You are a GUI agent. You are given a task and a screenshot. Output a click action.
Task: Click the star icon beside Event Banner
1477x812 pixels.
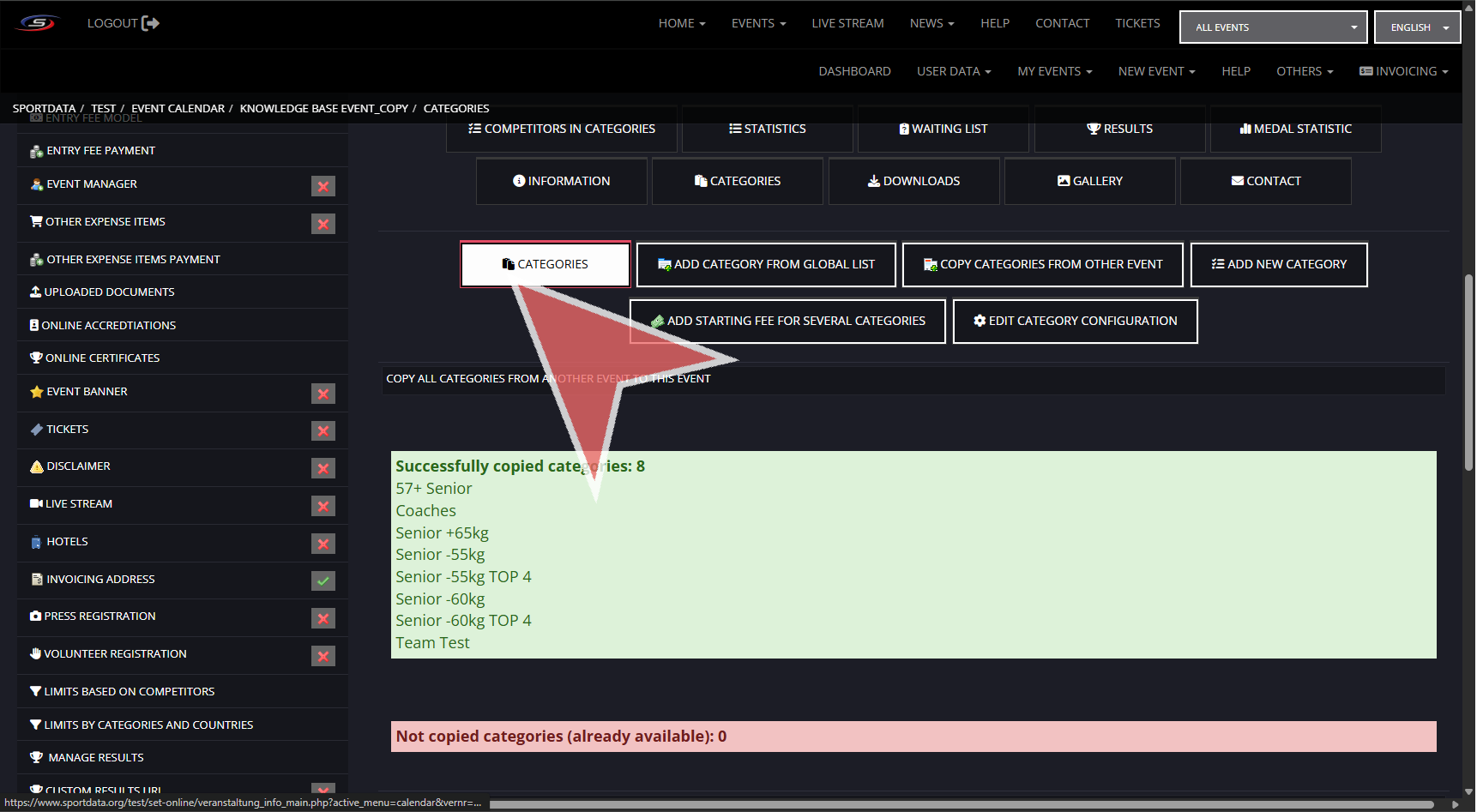coord(36,392)
